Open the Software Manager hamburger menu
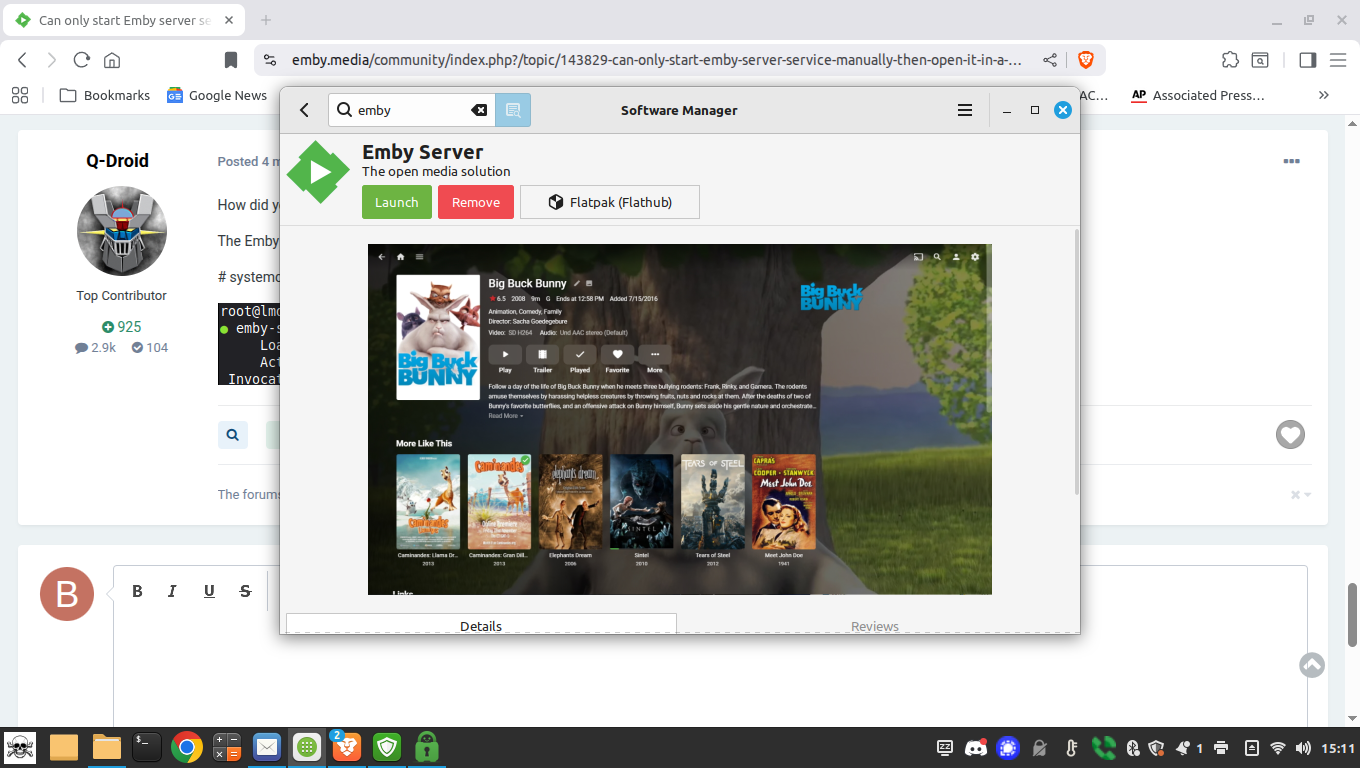This screenshot has height=768, width=1360. (x=965, y=110)
